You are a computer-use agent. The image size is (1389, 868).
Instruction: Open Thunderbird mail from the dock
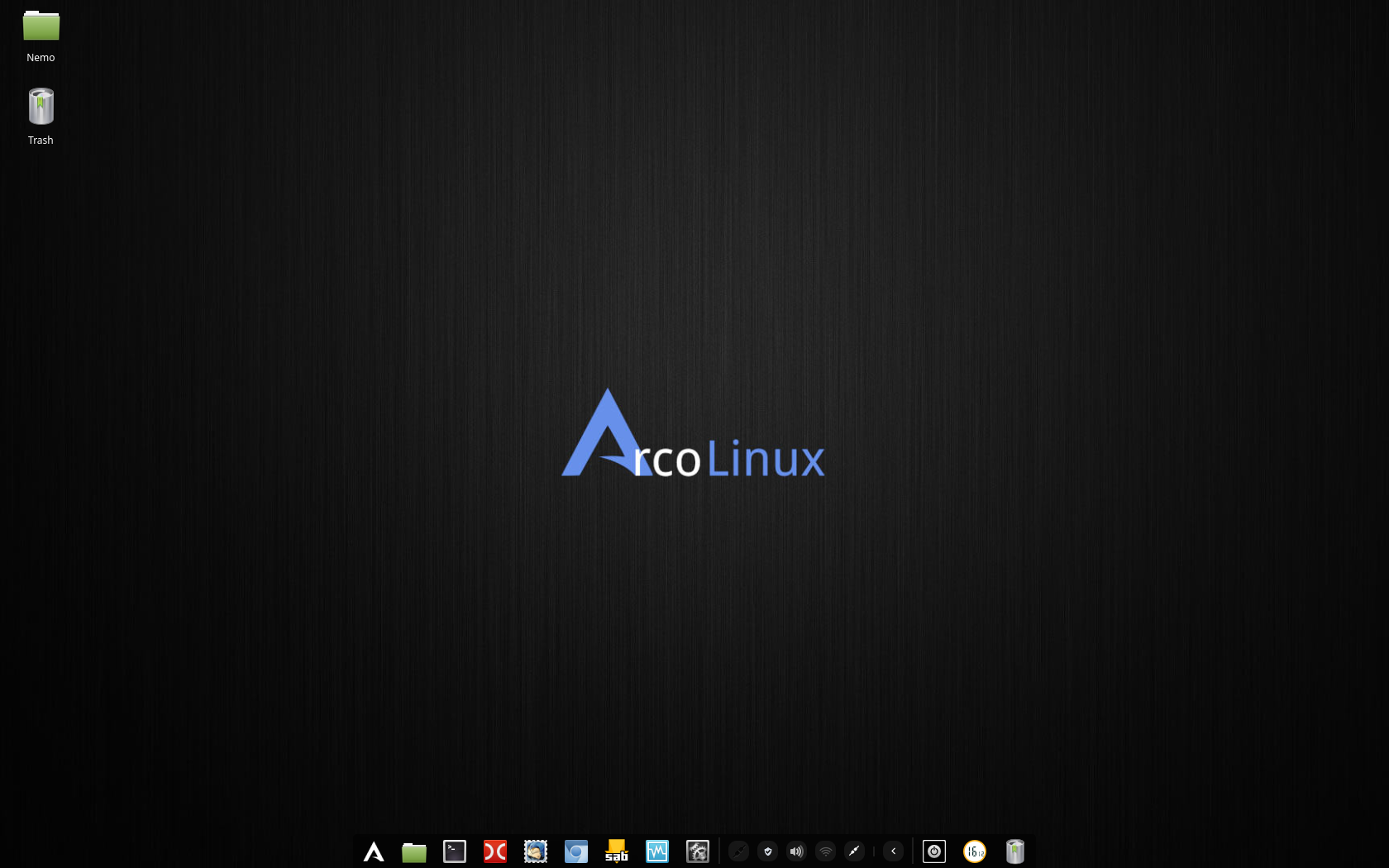click(x=536, y=851)
